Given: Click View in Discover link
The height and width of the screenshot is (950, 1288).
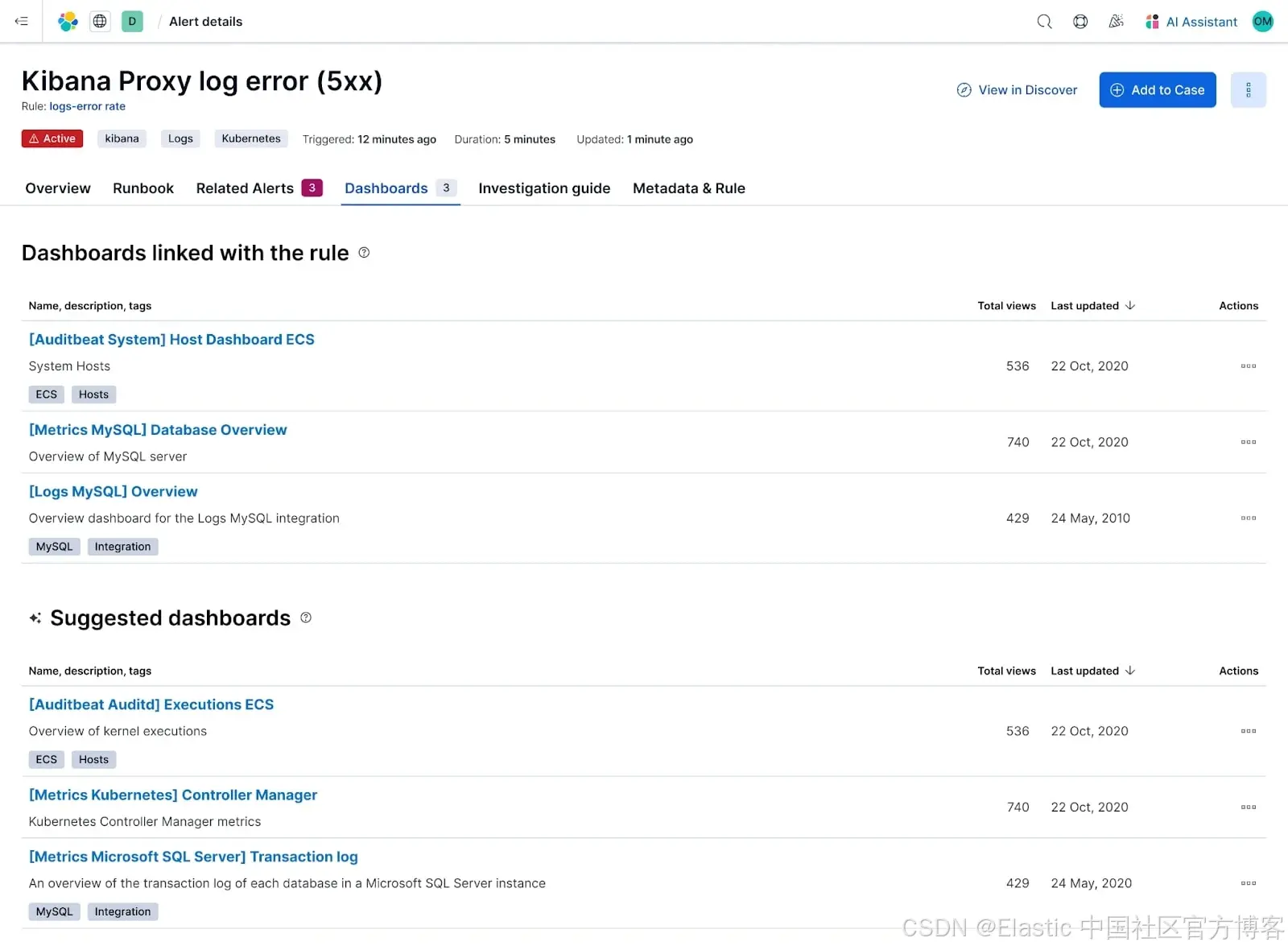Looking at the screenshot, I should pos(1017,90).
